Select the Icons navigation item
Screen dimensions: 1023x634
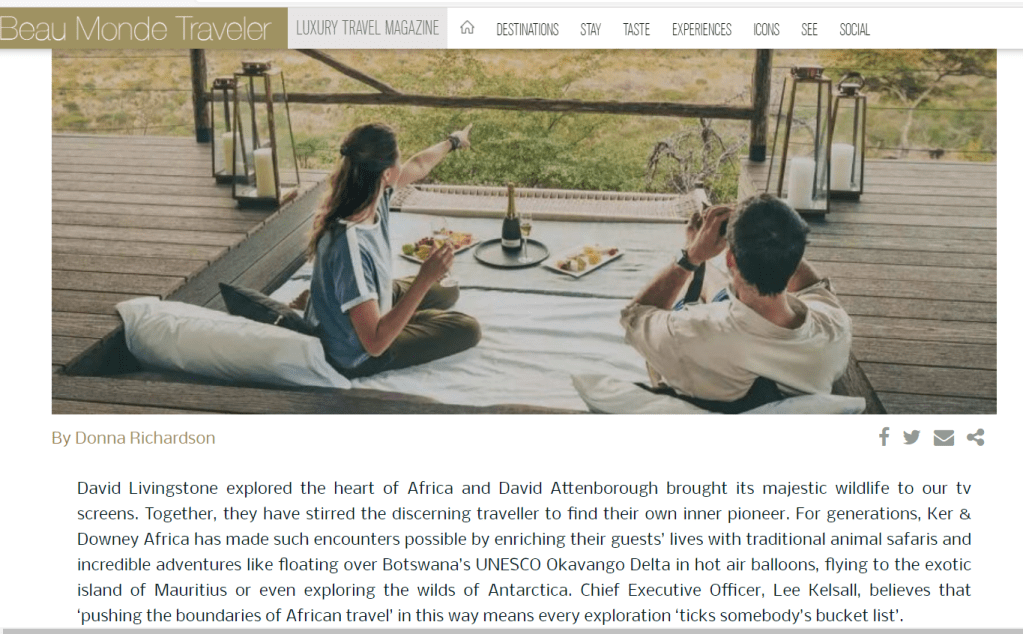(766, 29)
